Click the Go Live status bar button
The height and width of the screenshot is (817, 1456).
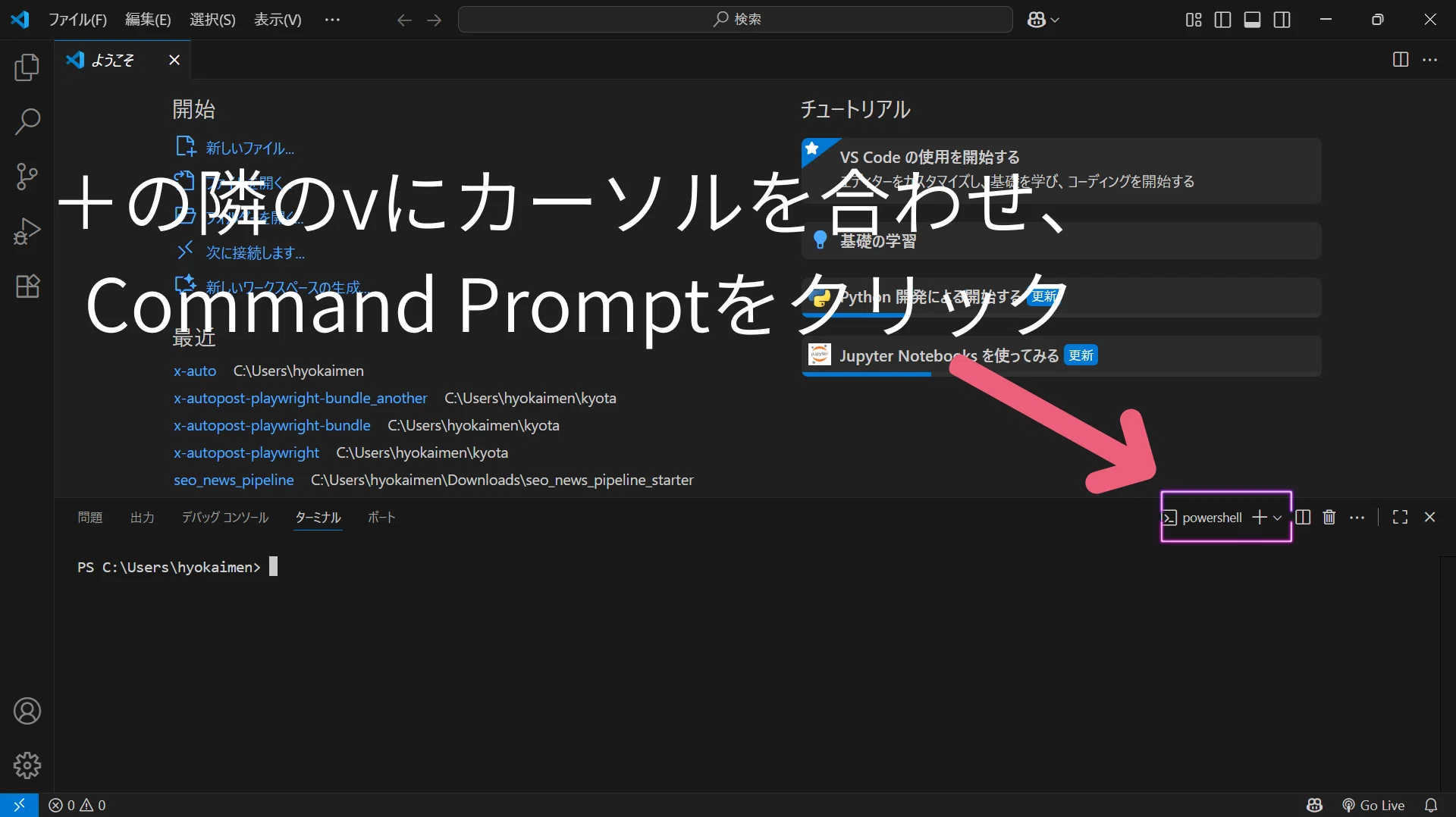click(x=1373, y=805)
